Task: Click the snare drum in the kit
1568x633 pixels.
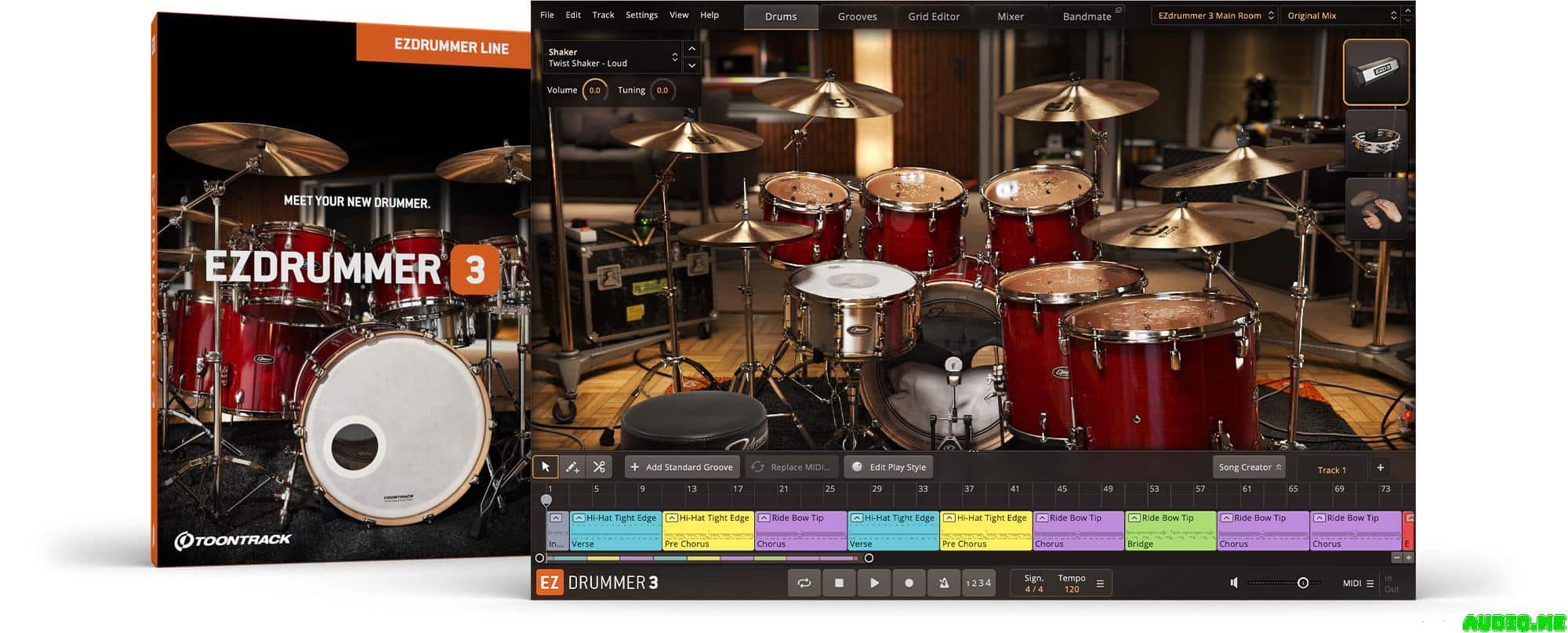Action: 852,312
